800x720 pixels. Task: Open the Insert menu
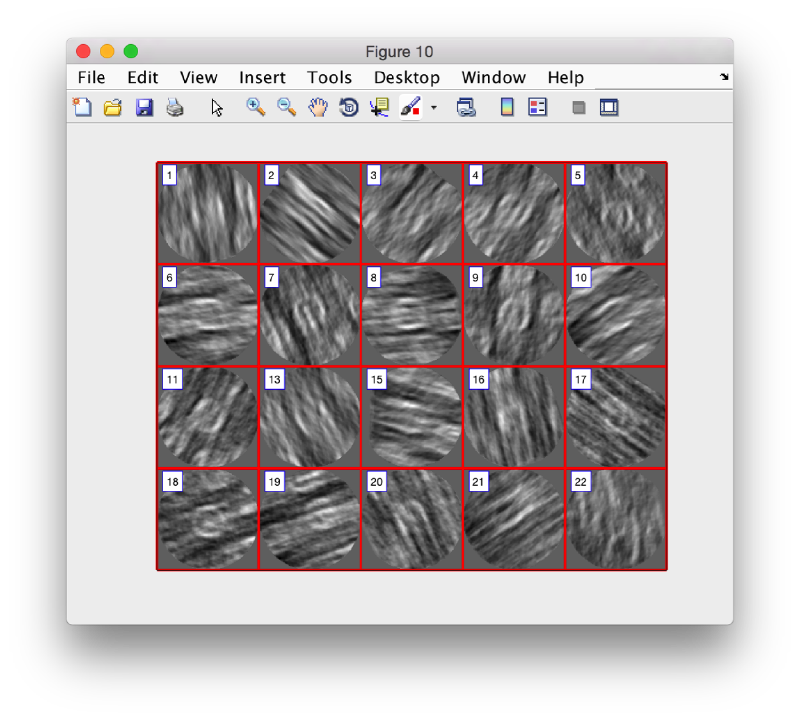click(x=262, y=77)
